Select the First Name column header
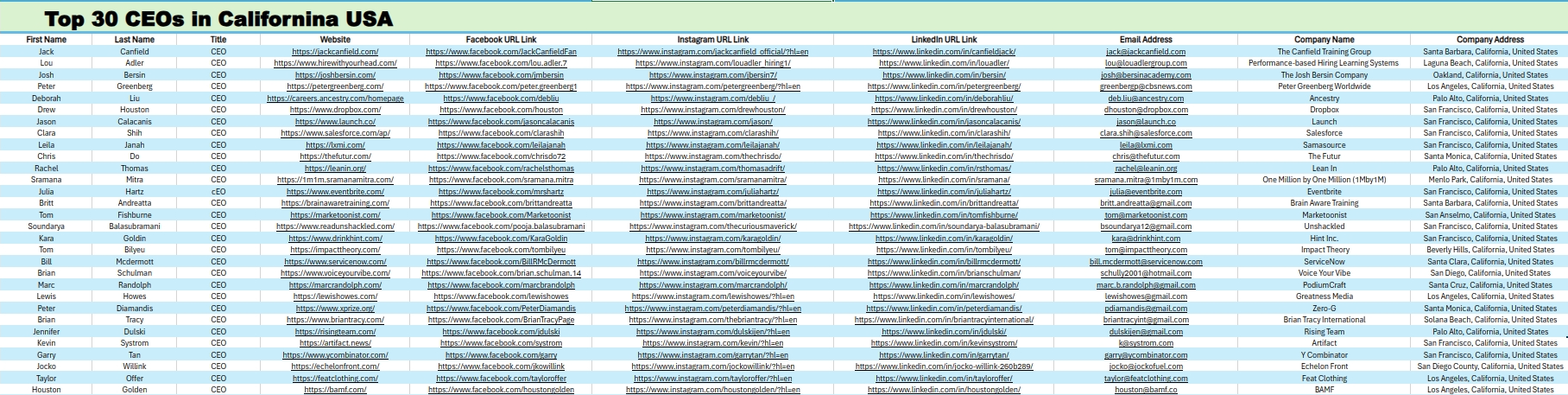Image resolution: width=1568 pixels, height=395 pixels. [46, 40]
